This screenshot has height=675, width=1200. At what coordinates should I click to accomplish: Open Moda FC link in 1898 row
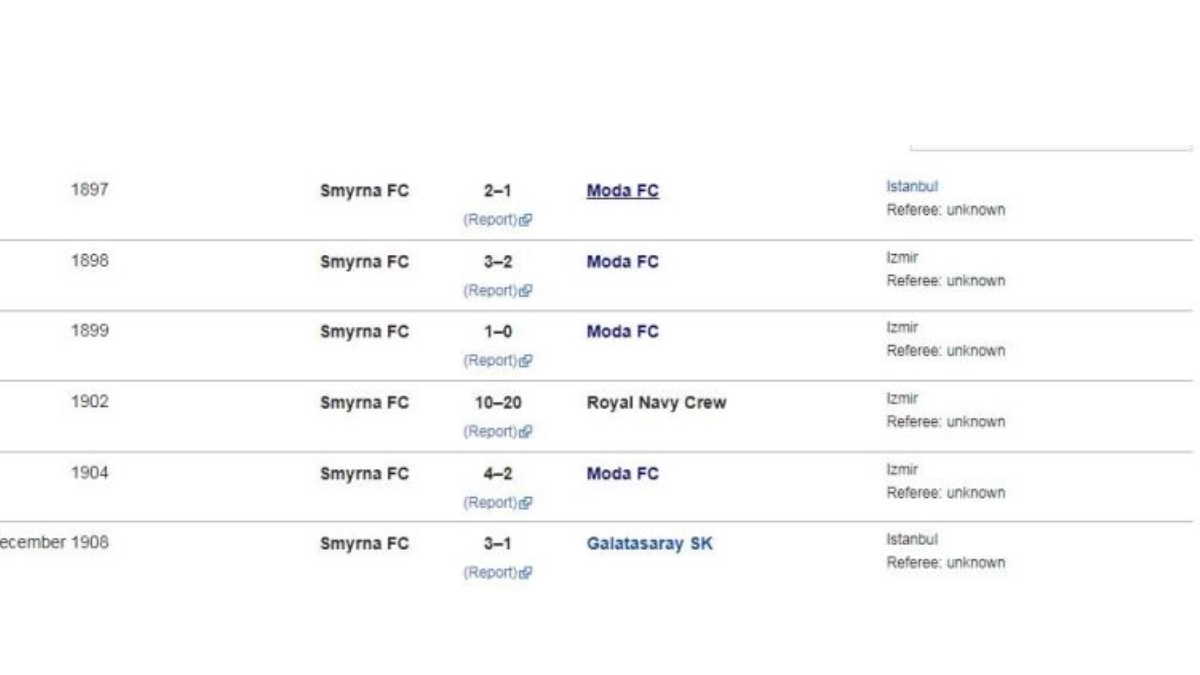click(623, 262)
